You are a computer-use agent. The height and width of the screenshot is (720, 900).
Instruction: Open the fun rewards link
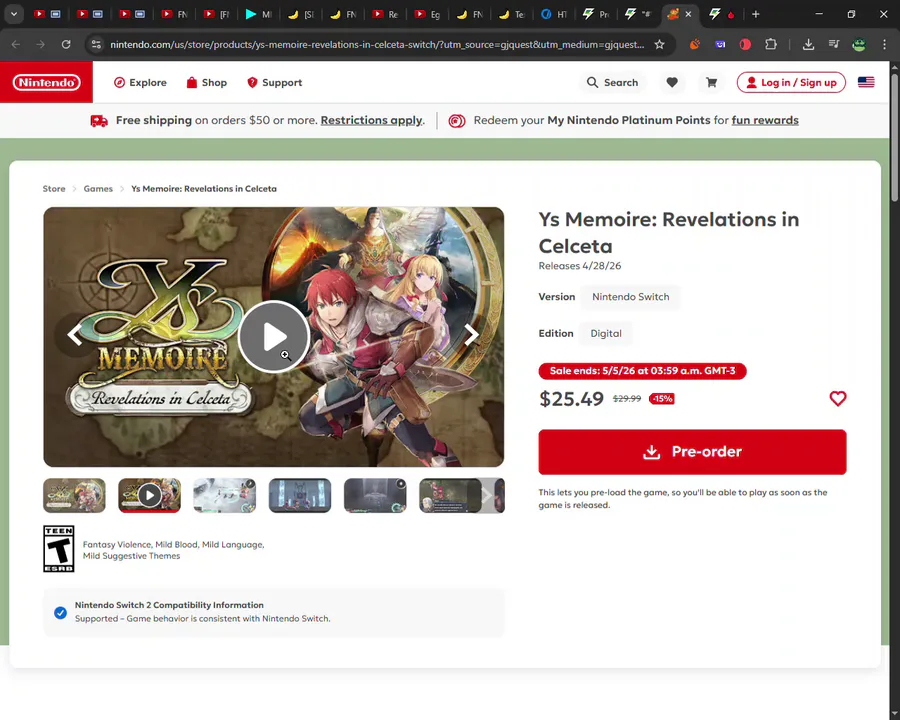[765, 120]
